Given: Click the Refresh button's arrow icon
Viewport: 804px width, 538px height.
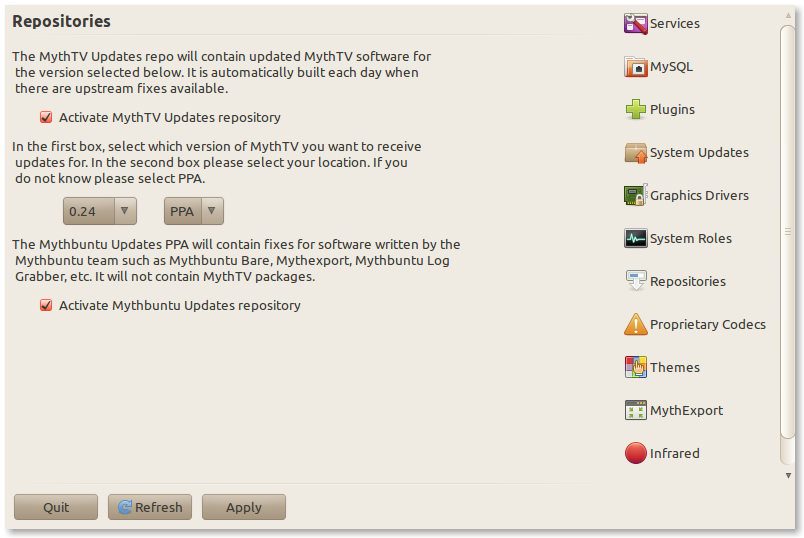Looking at the screenshot, I should (125, 507).
